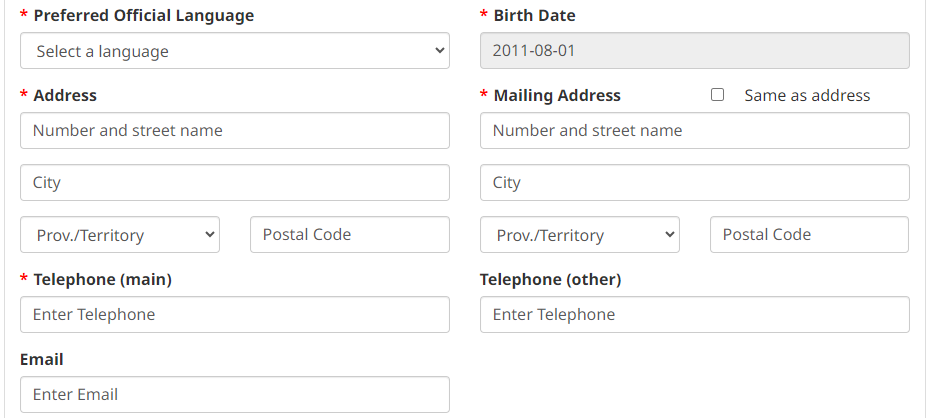Click the Mailing Address Postal Code field

[x=809, y=235]
